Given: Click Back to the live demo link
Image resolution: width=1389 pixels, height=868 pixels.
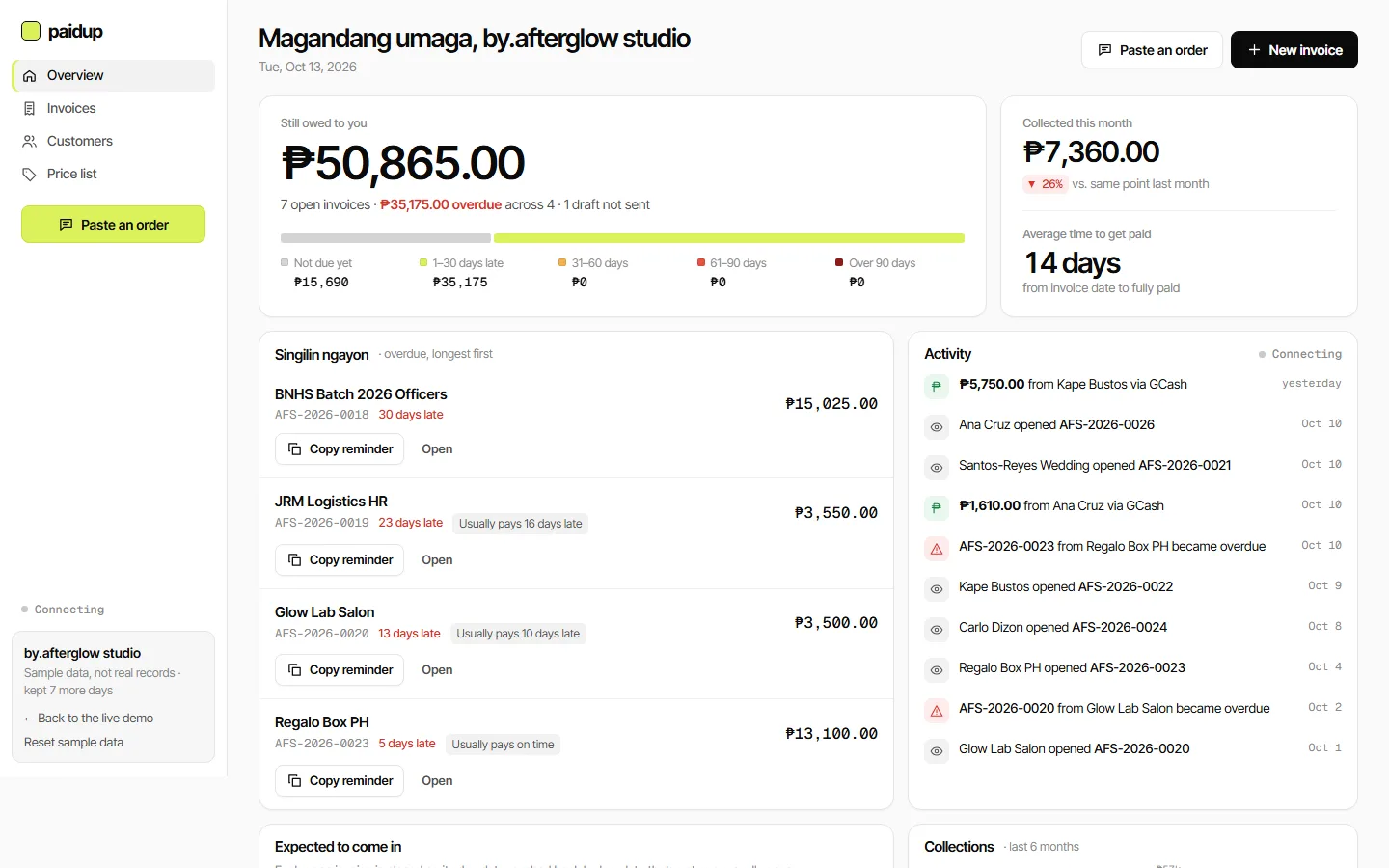Looking at the screenshot, I should tap(89, 719).
